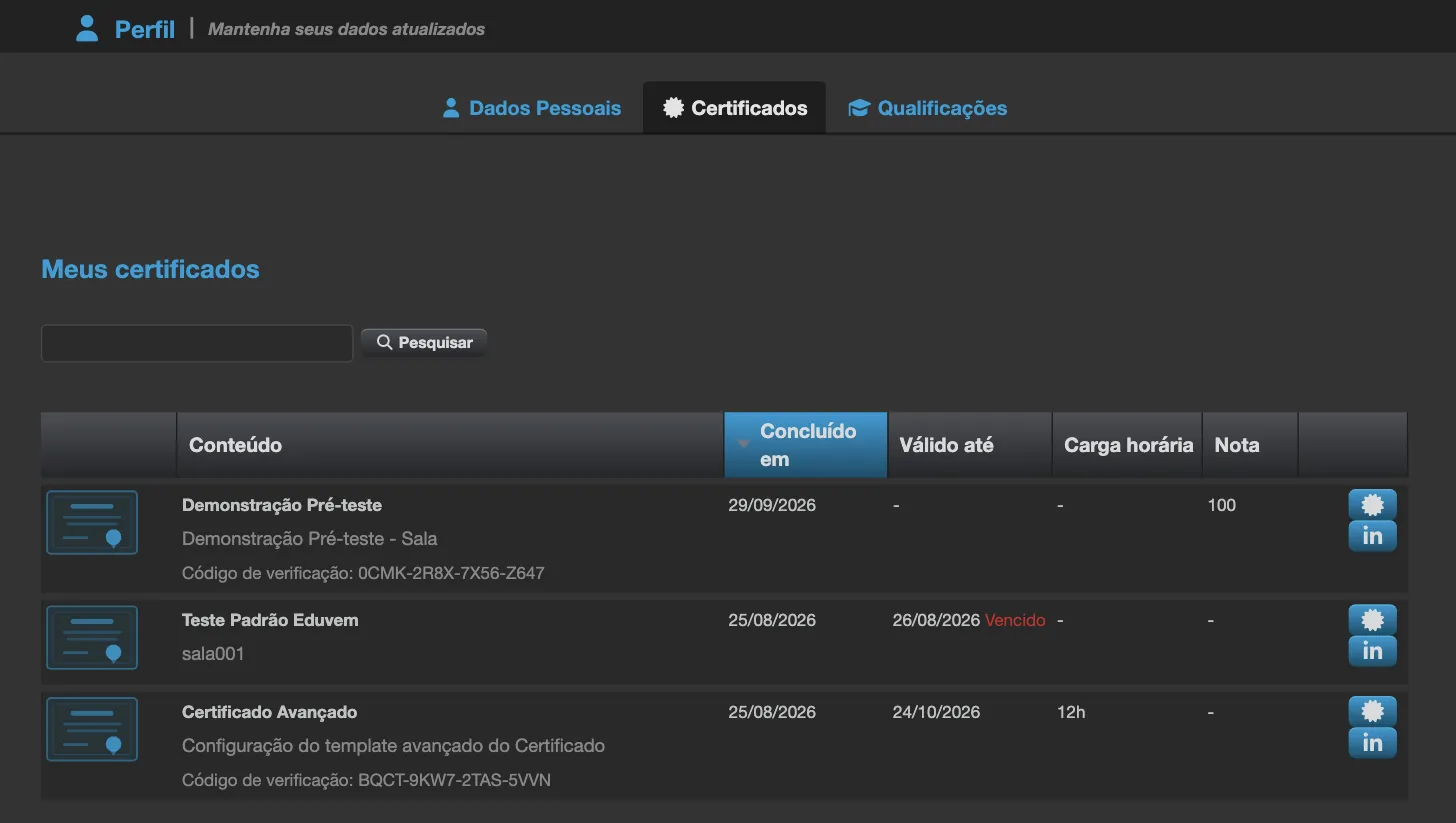Open the Qualificações tab

(928, 108)
